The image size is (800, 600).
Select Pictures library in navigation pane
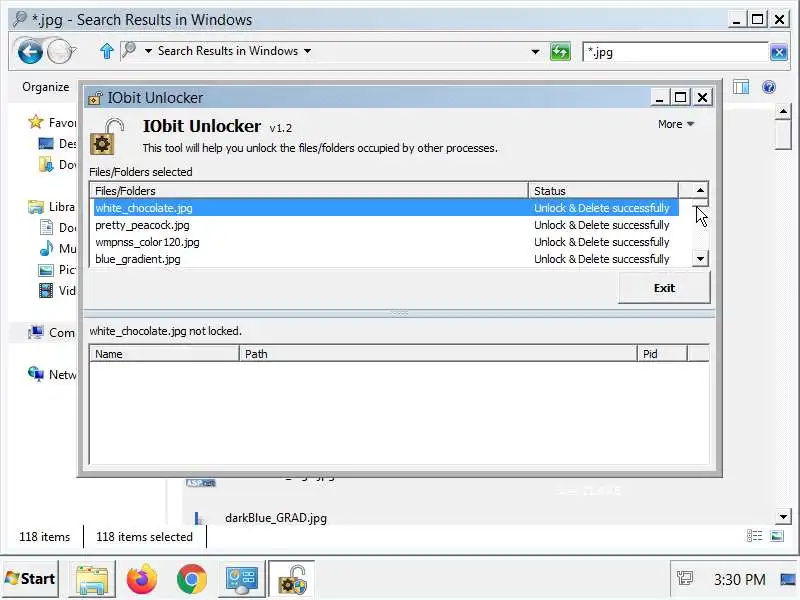click(57, 269)
